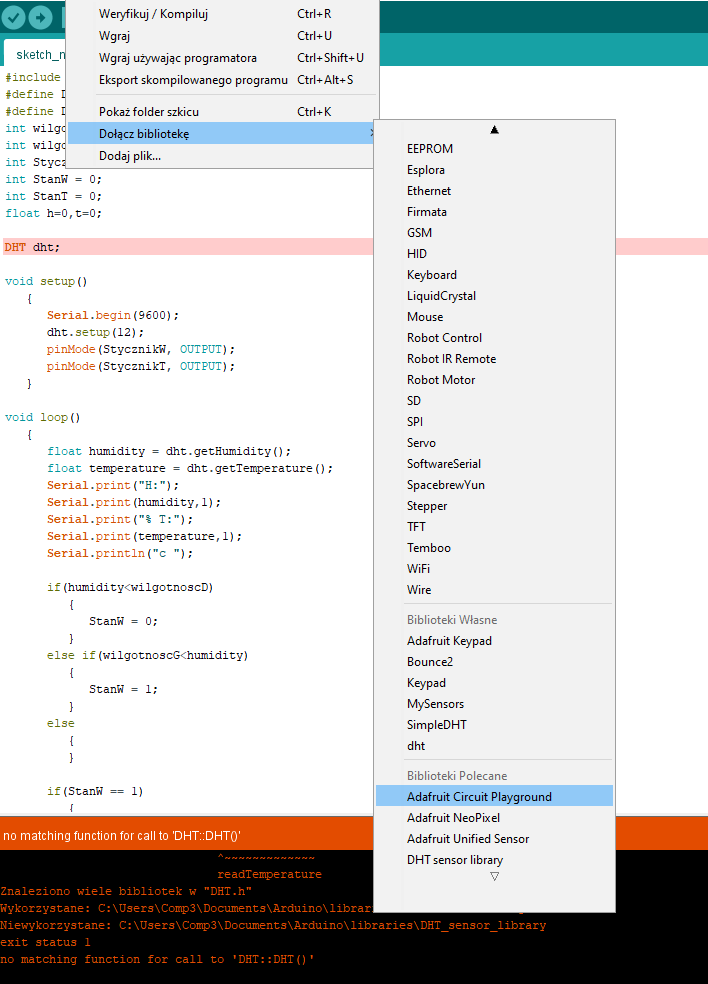Include the Adafruit Keypad library

(x=494, y=641)
